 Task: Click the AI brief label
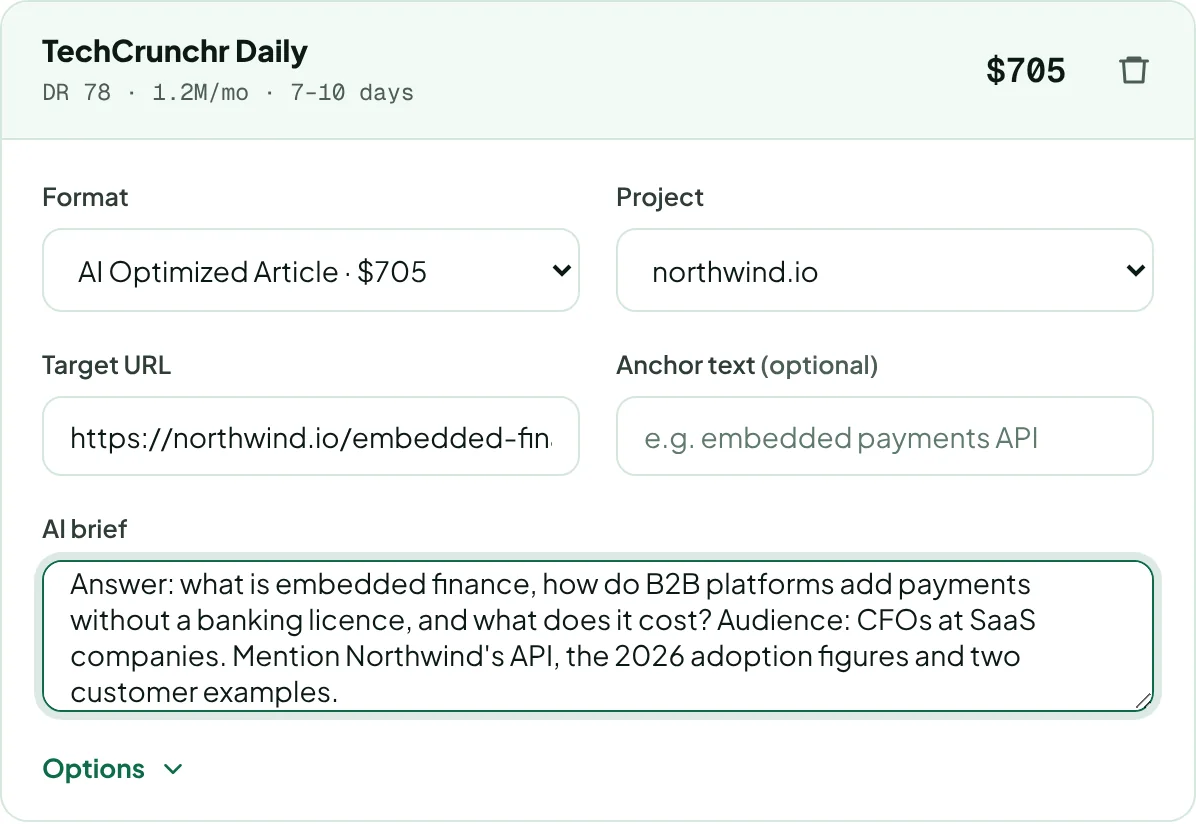click(85, 529)
